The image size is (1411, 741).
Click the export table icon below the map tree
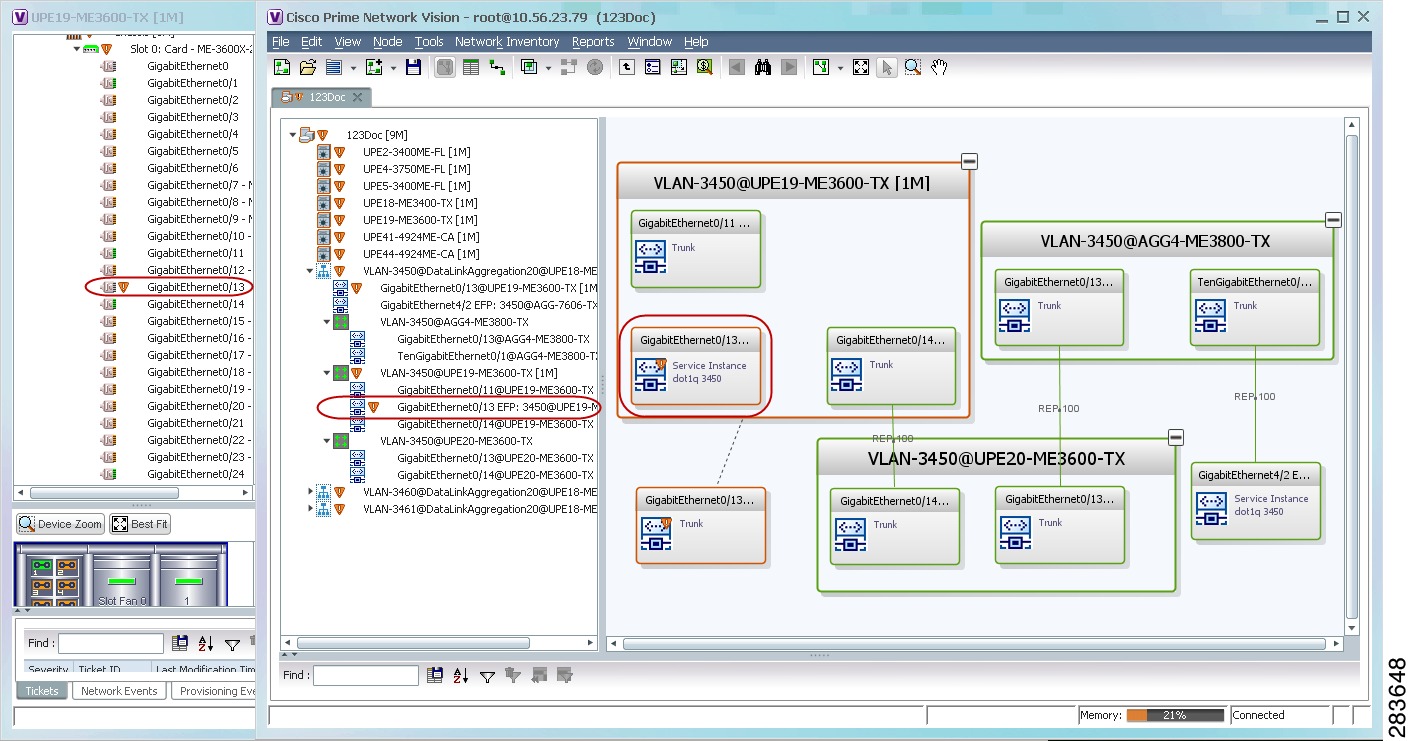tap(435, 676)
